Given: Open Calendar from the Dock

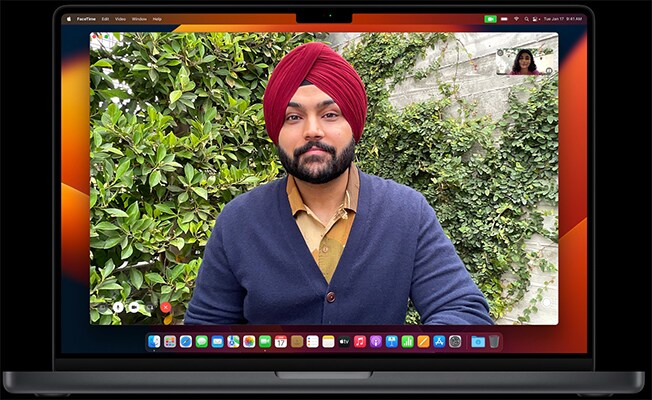Looking at the screenshot, I should pyautogui.click(x=281, y=341).
